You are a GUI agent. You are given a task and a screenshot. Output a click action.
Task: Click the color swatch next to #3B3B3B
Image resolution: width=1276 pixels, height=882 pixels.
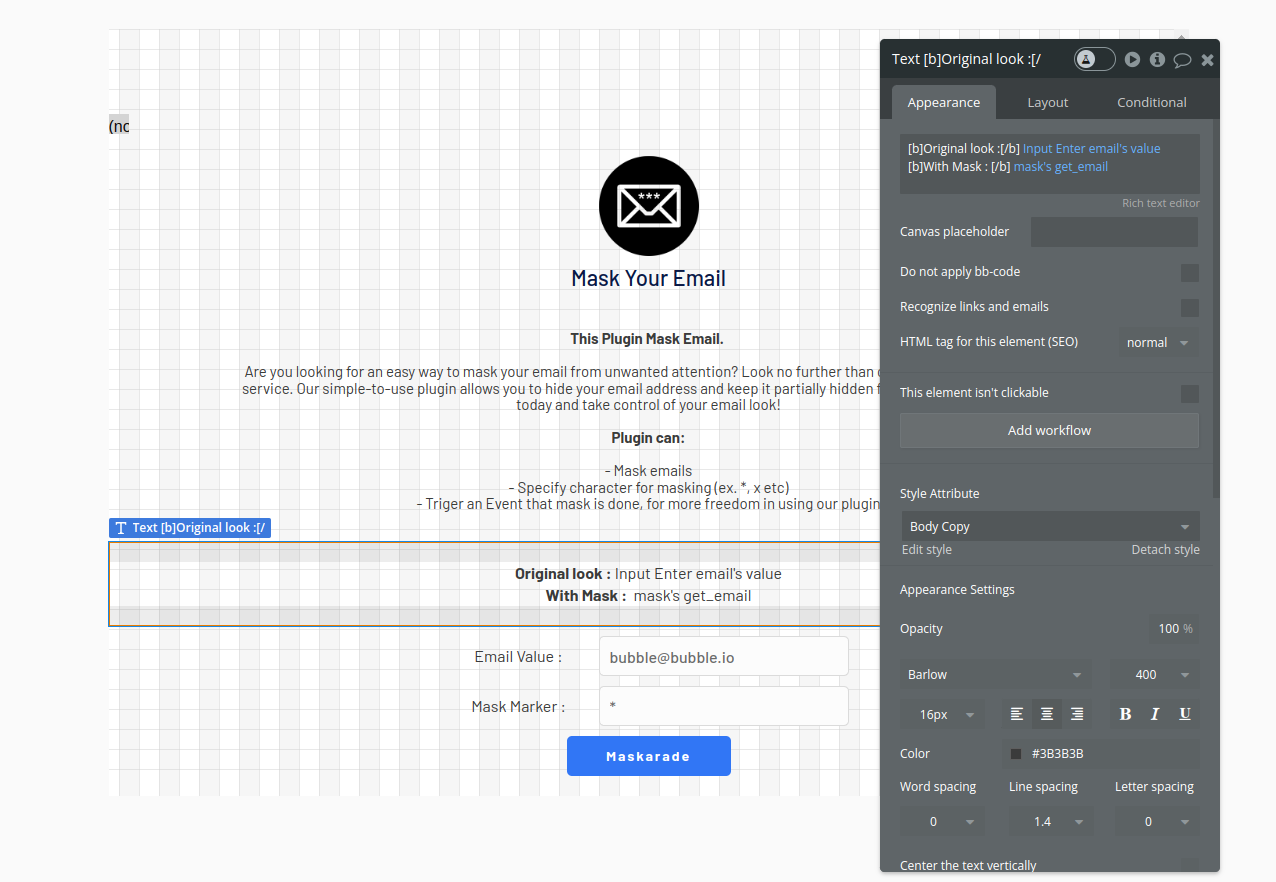click(x=1016, y=753)
